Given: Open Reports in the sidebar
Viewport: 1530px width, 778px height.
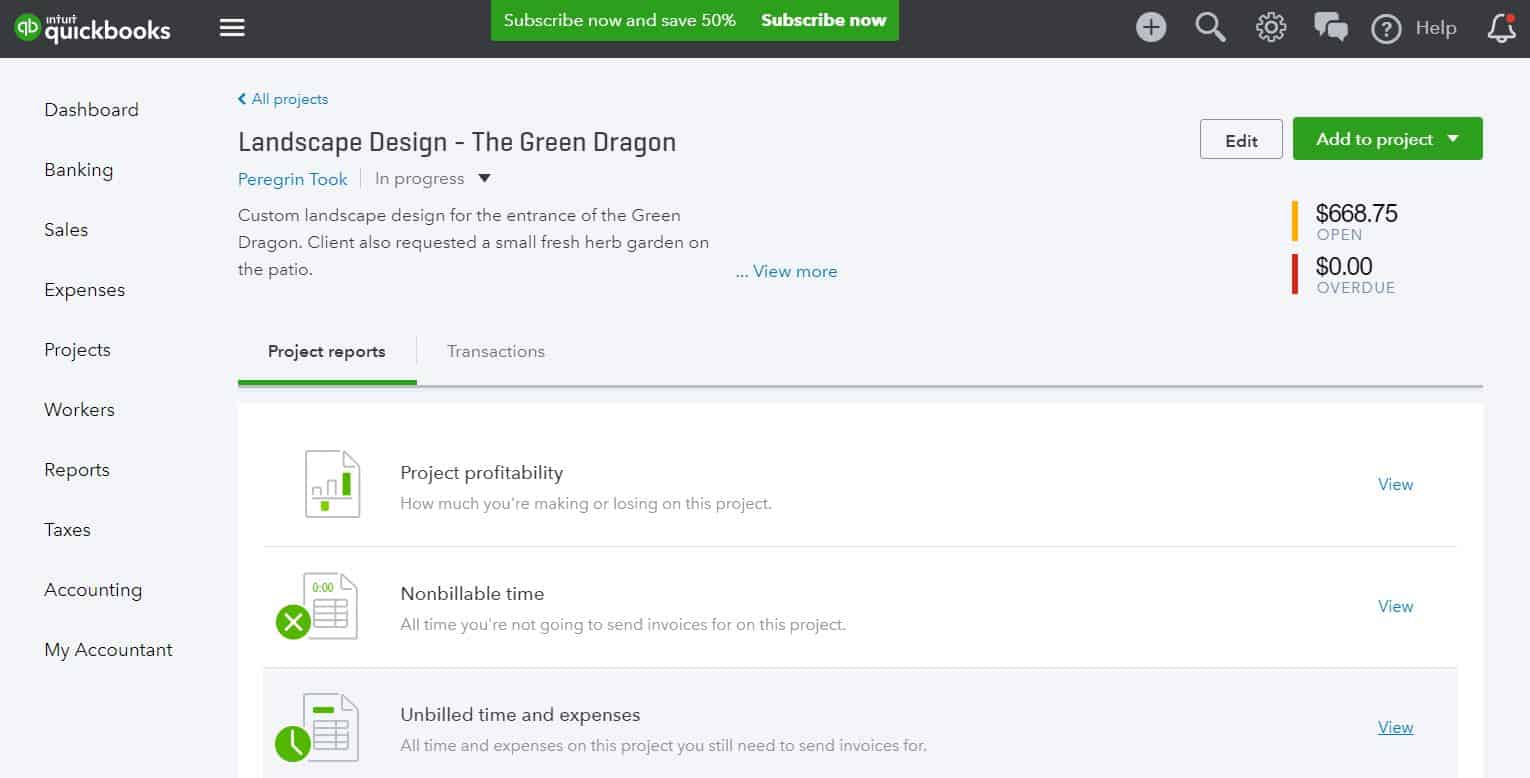Looking at the screenshot, I should (77, 470).
